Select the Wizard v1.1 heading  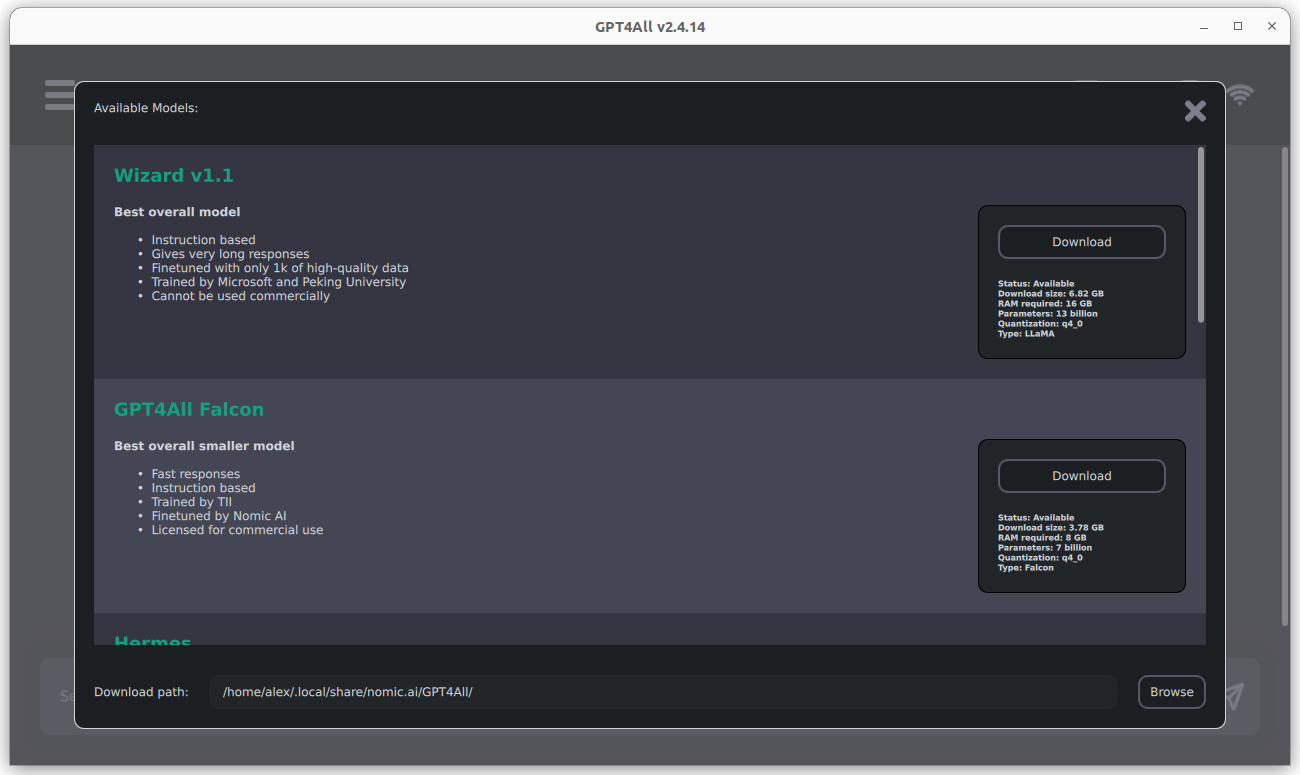tap(174, 176)
